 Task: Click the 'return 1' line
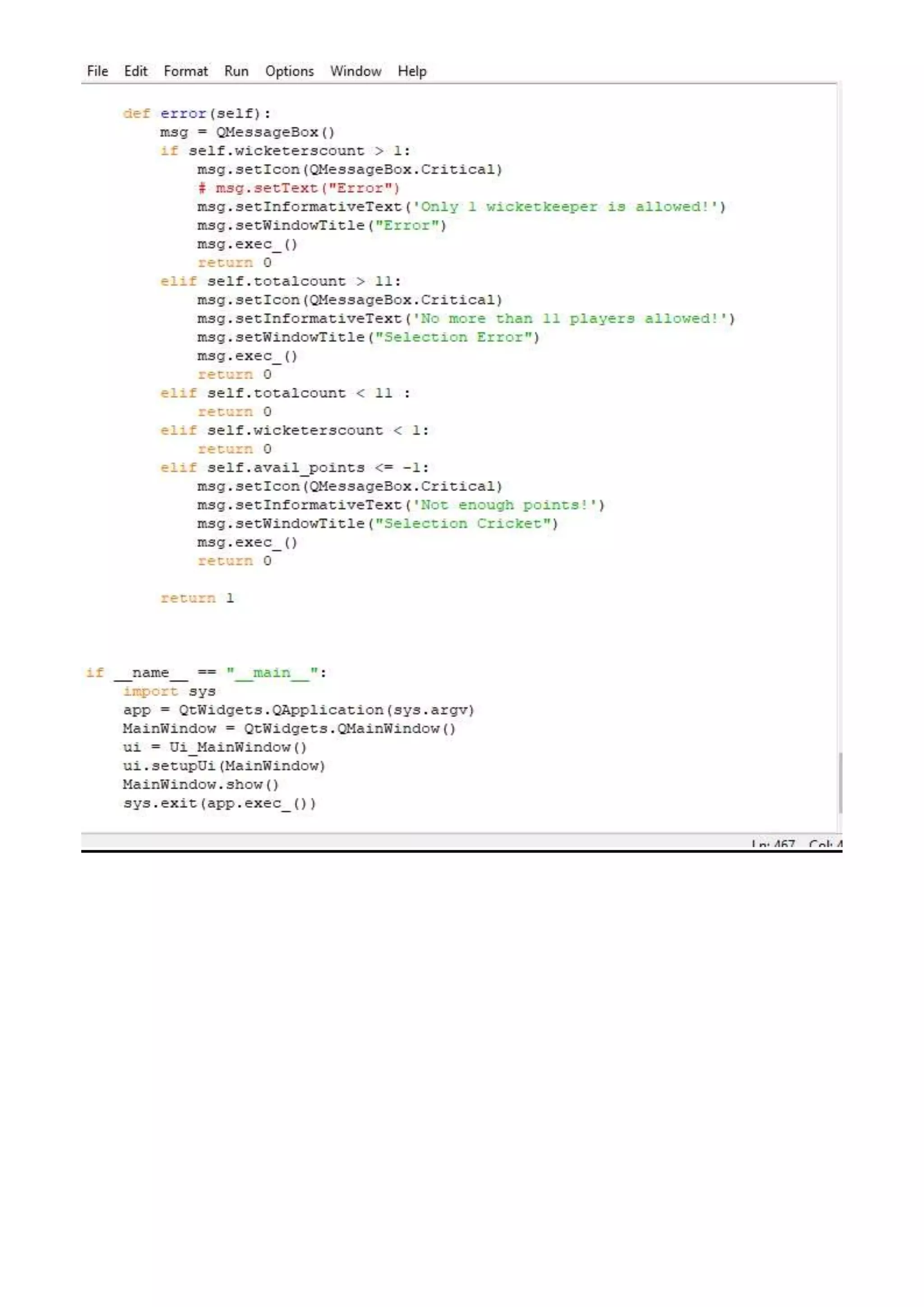click(x=197, y=598)
